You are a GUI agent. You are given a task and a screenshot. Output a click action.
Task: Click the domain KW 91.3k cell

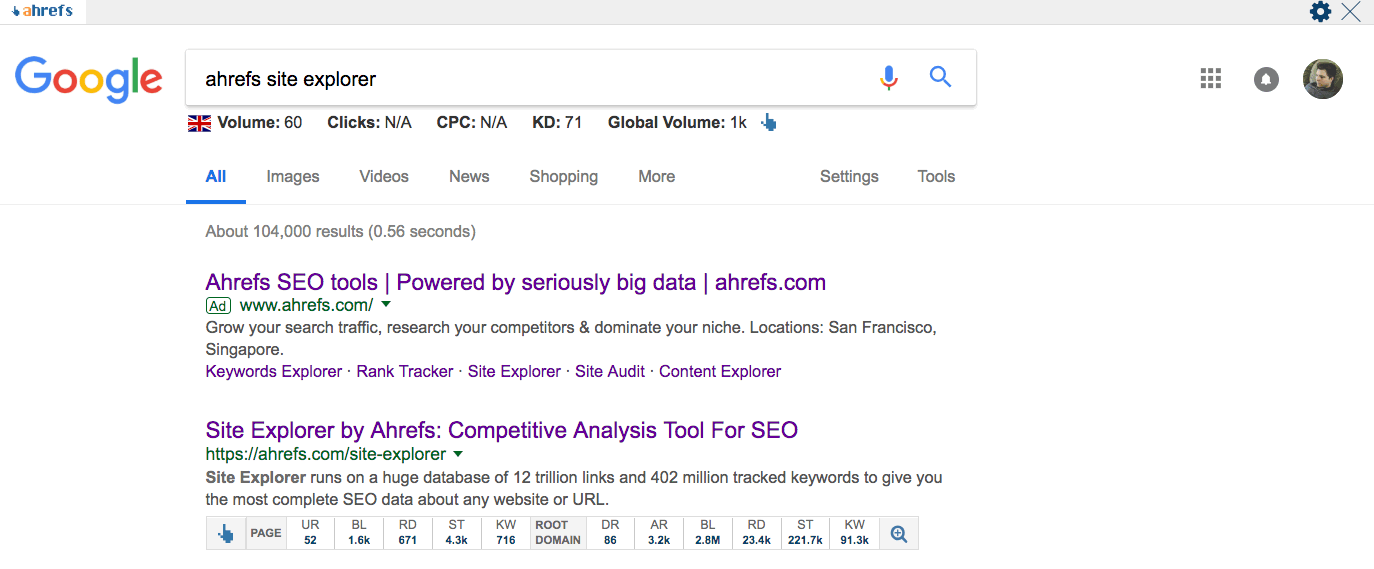tap(855, 533)
